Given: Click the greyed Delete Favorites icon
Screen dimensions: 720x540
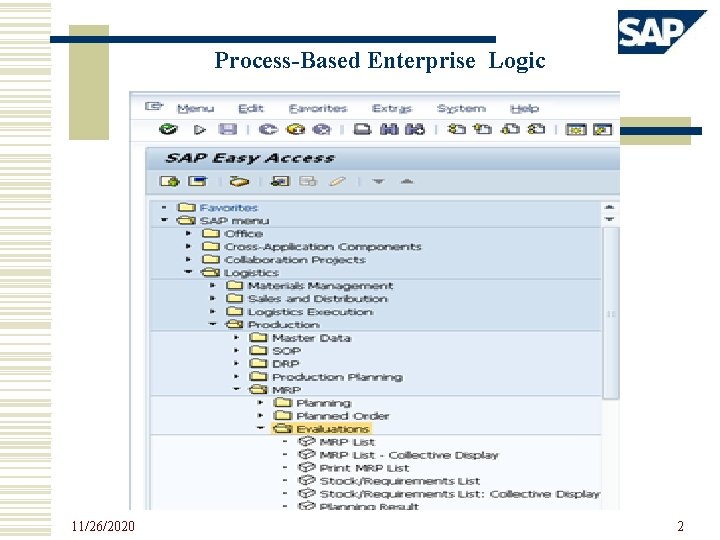Looking at the screenshot, I should click(308, 181).
